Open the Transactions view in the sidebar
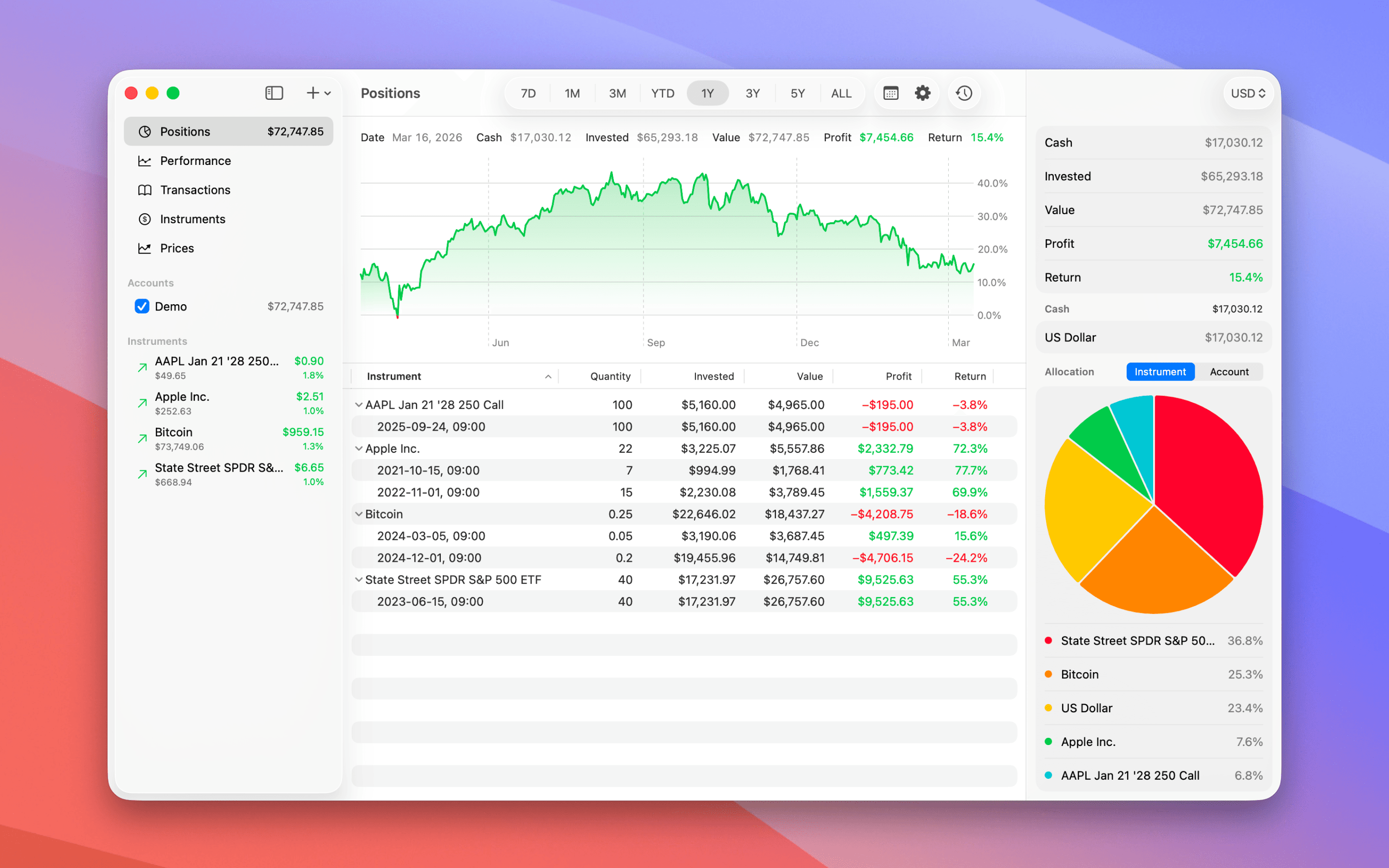Image resolution: width=1389 pixels, height=868 pixels. coord(195,190)
